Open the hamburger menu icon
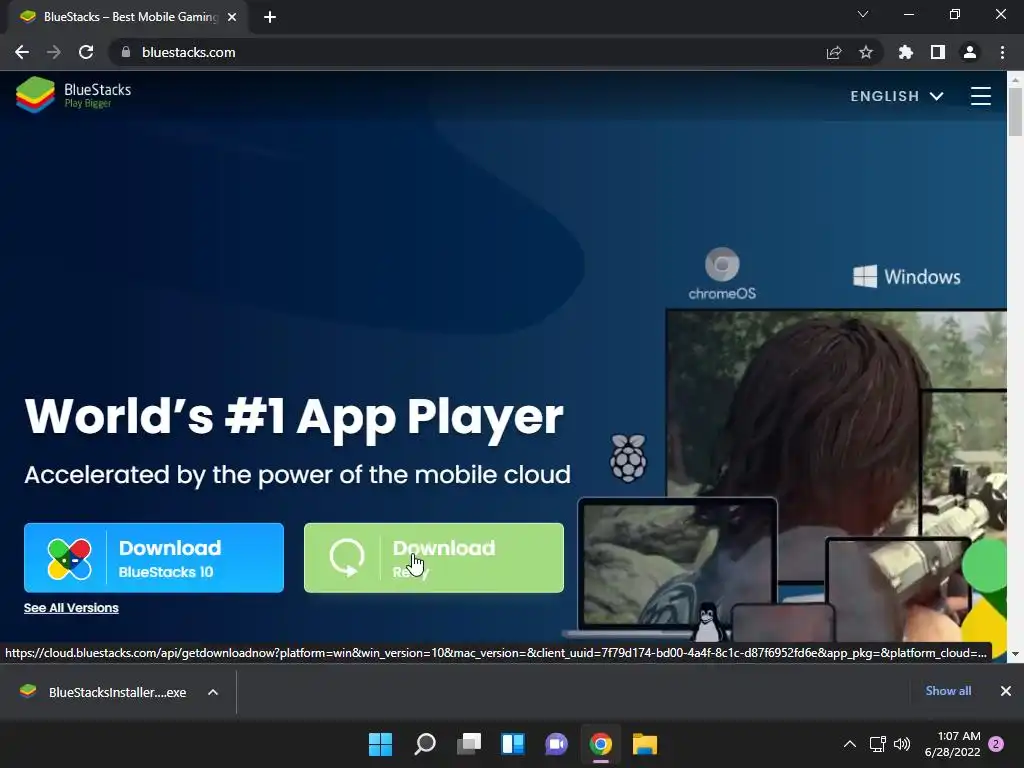The height and width of the screenshot is (768, 1024). click(x=980, y=96)
